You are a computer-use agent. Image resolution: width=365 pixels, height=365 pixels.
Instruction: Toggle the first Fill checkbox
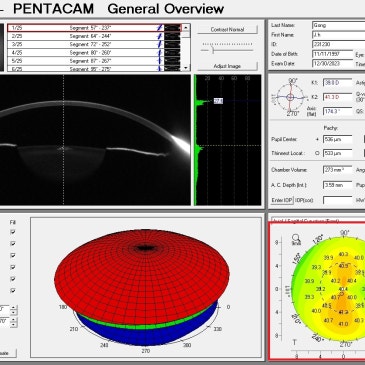13,232
